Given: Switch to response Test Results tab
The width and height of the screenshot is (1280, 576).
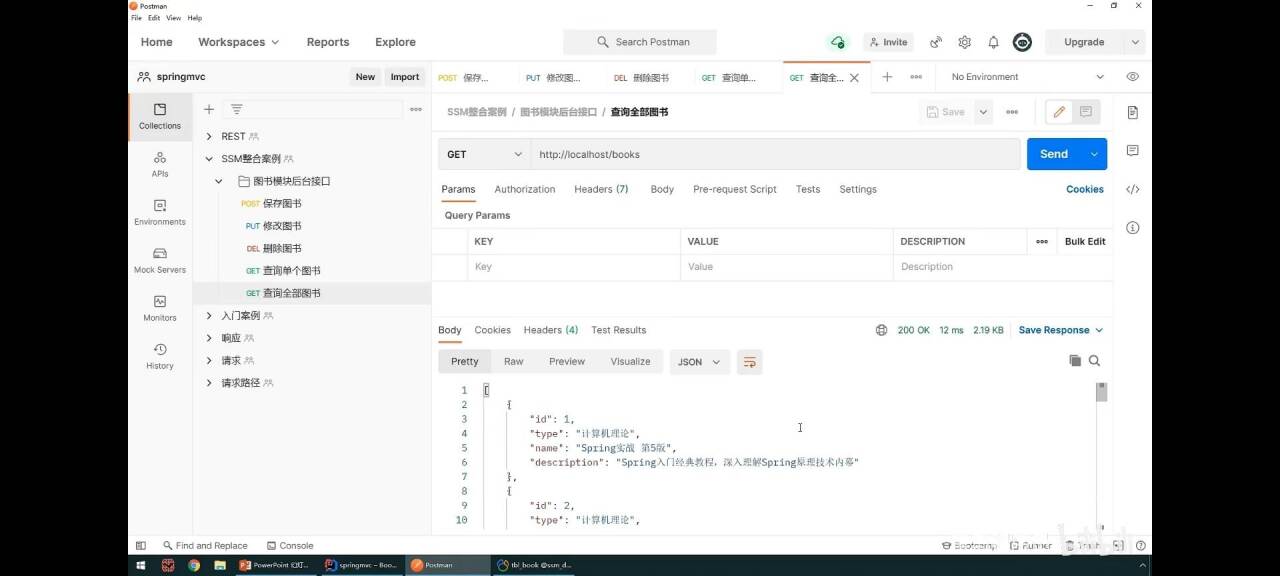Looking at the screenshot, I should [618, 330].
